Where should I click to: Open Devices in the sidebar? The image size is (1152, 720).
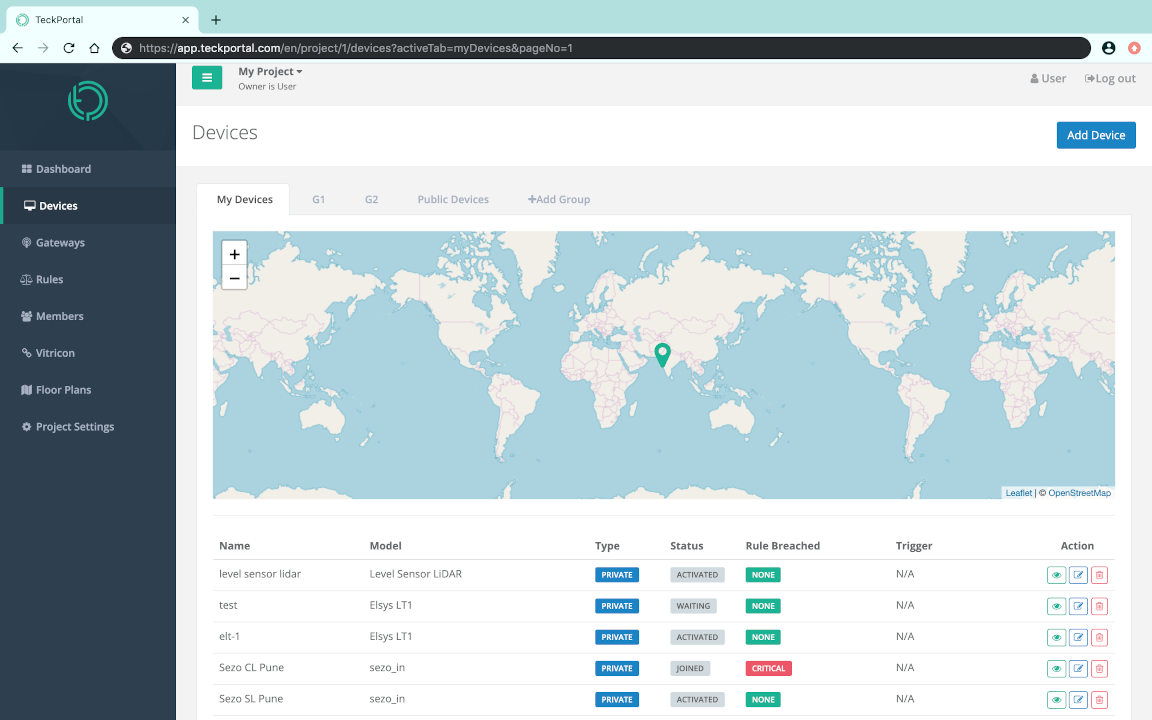(x=88, y=206)
